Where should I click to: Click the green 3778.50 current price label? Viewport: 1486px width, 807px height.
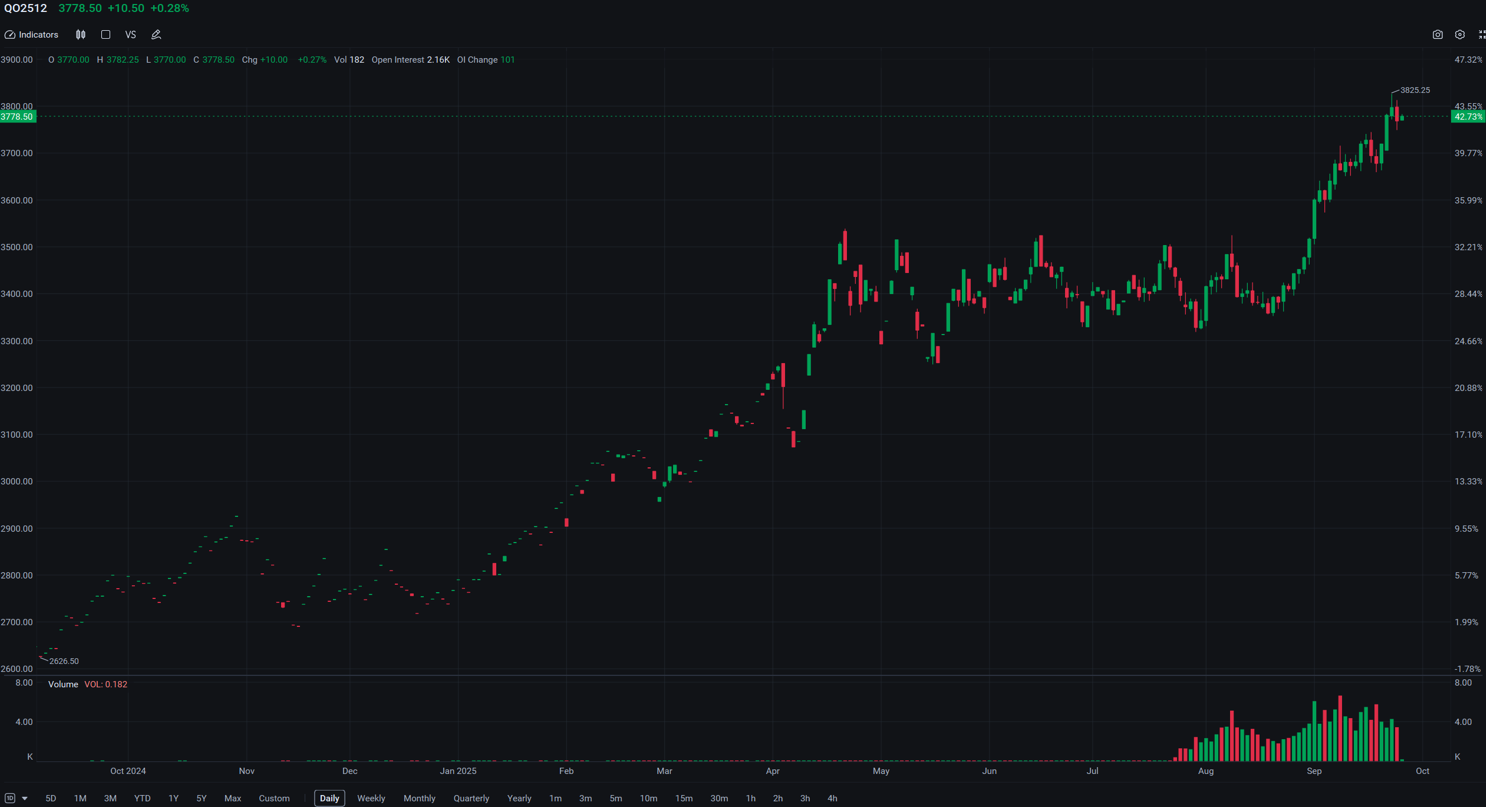(18, 117)
